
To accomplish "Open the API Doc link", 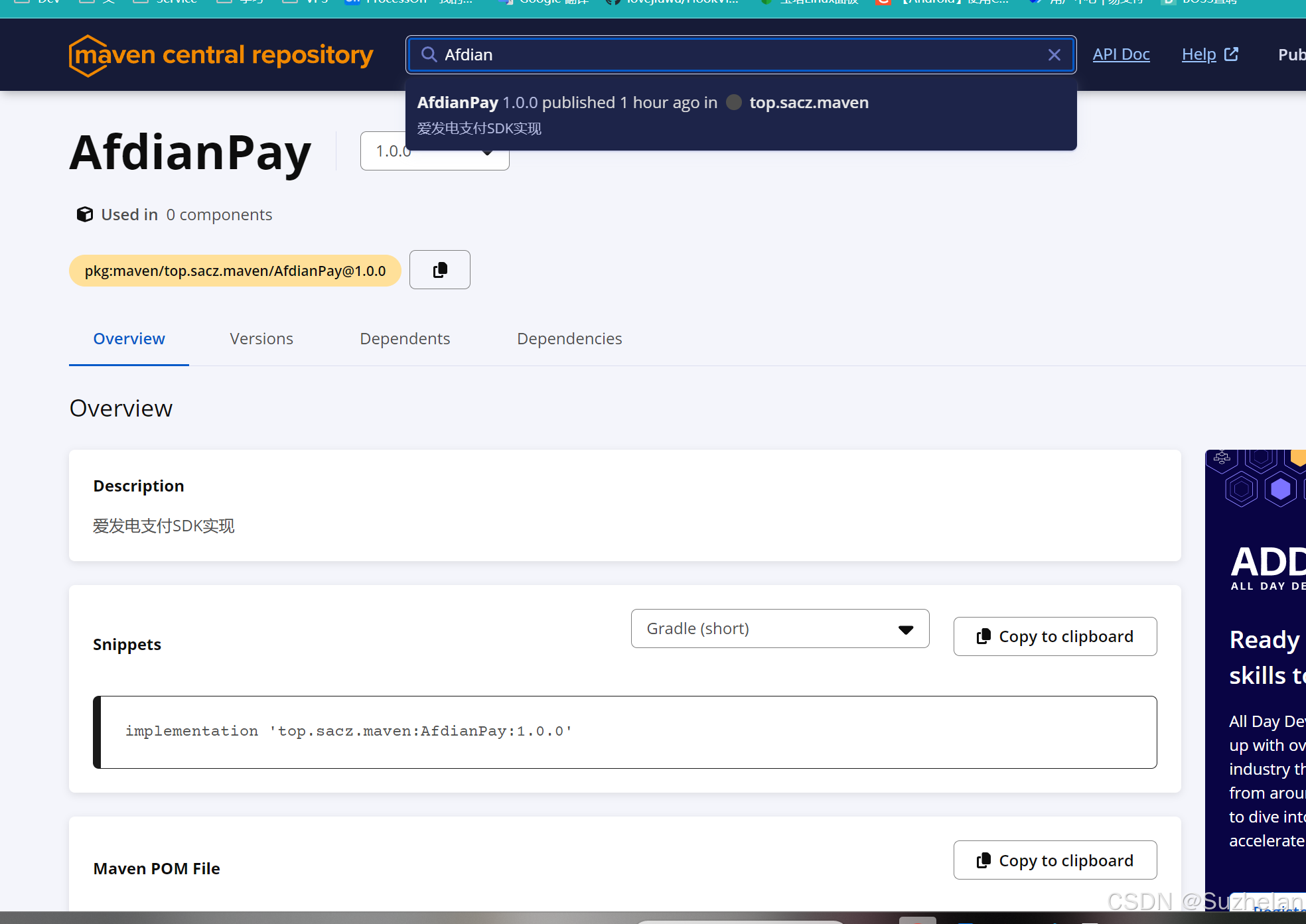I will [x=1121, y=54].
